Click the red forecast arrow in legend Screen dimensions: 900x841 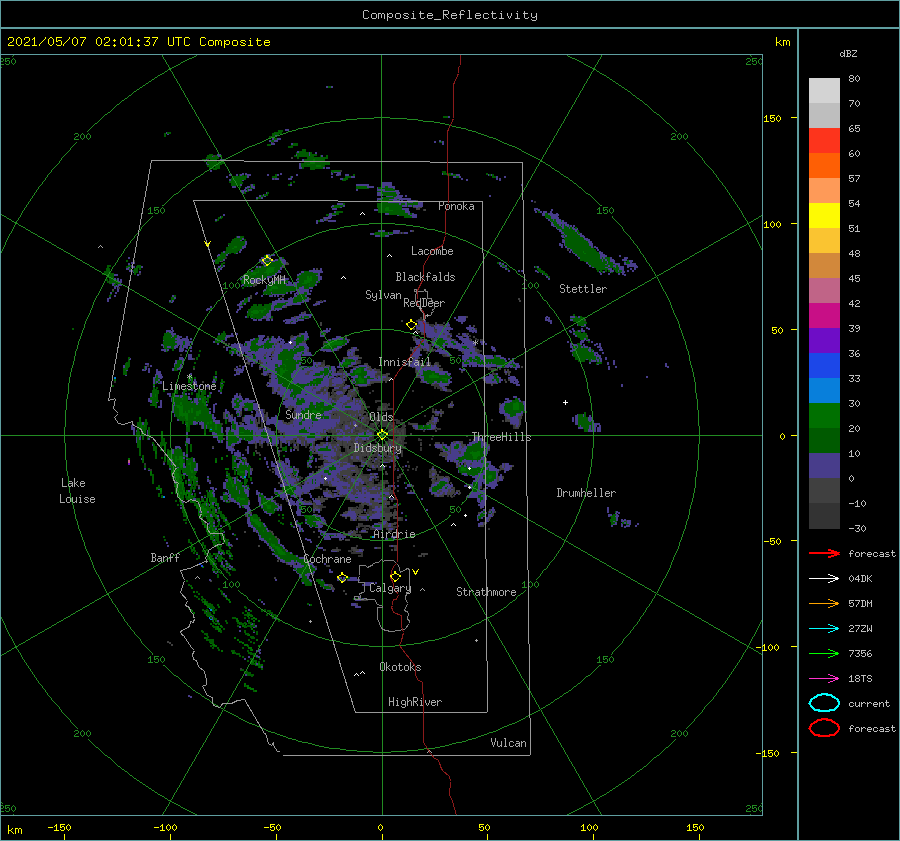[x=824, y=553]
